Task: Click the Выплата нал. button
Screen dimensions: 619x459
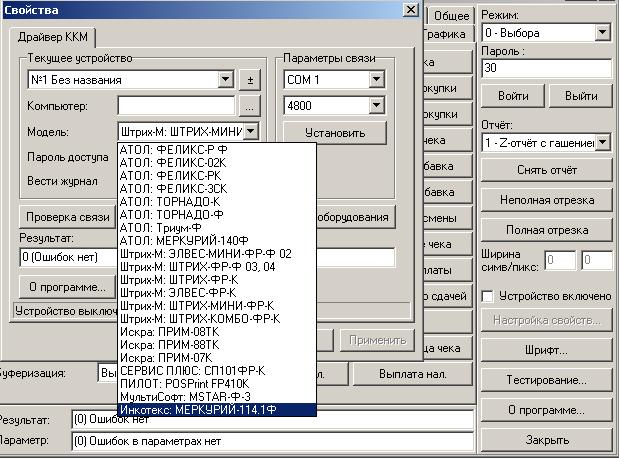Action: [413, 374]
